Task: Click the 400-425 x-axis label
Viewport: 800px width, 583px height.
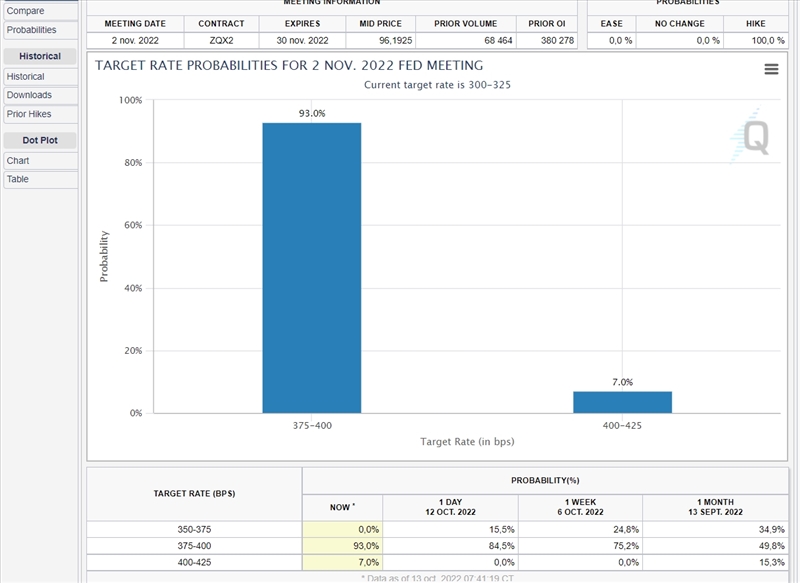Action: pos(622,425)
